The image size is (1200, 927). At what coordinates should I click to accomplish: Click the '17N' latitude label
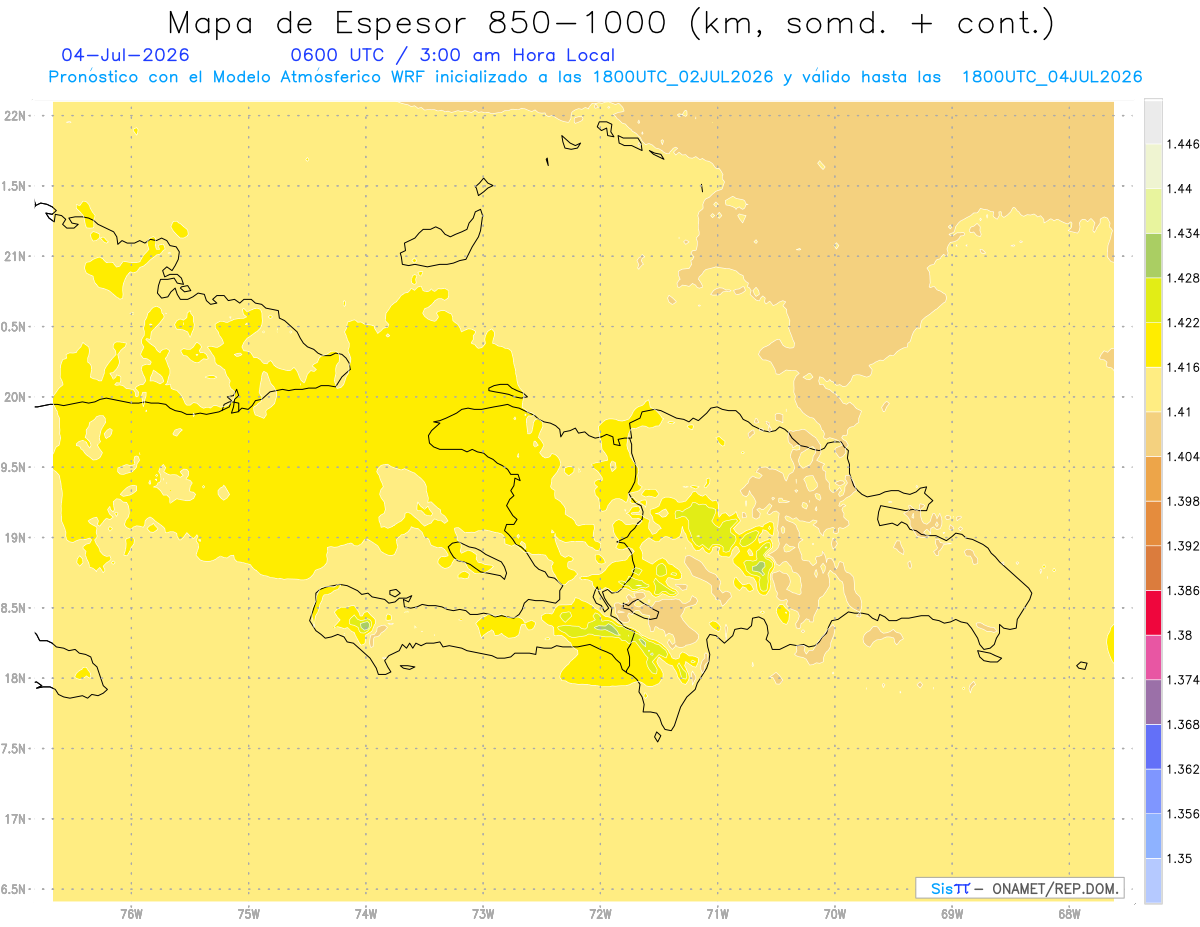coord(14,819)
